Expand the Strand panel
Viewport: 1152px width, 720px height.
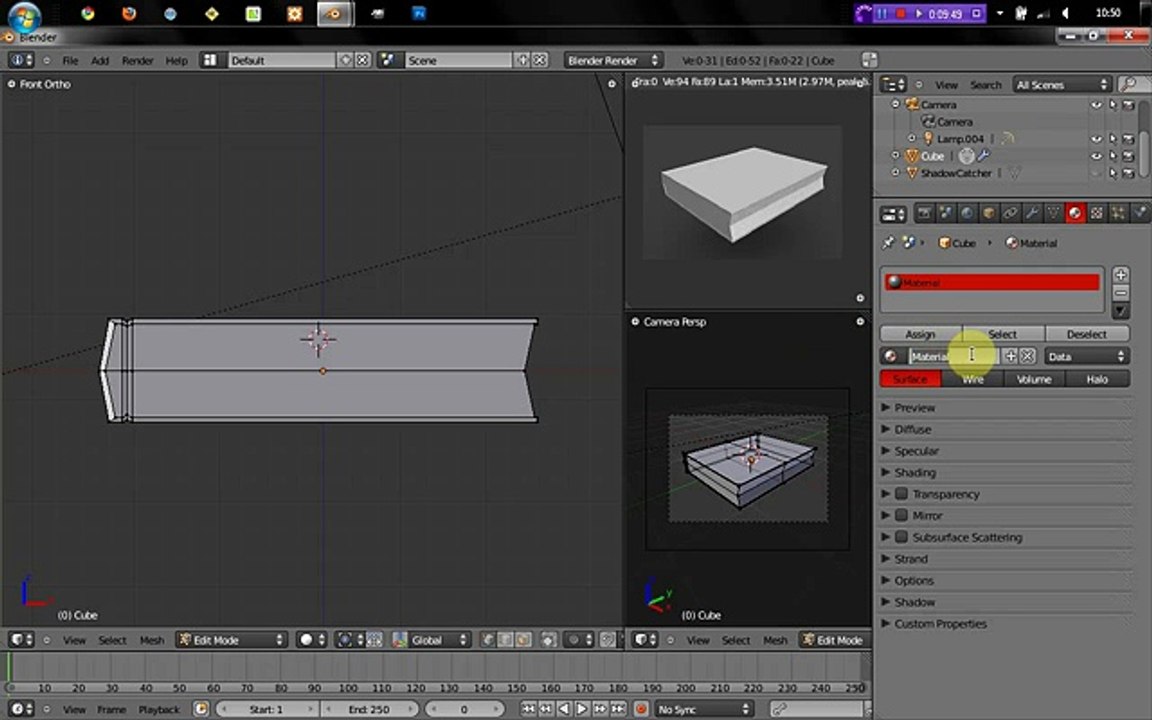[911, 559]
